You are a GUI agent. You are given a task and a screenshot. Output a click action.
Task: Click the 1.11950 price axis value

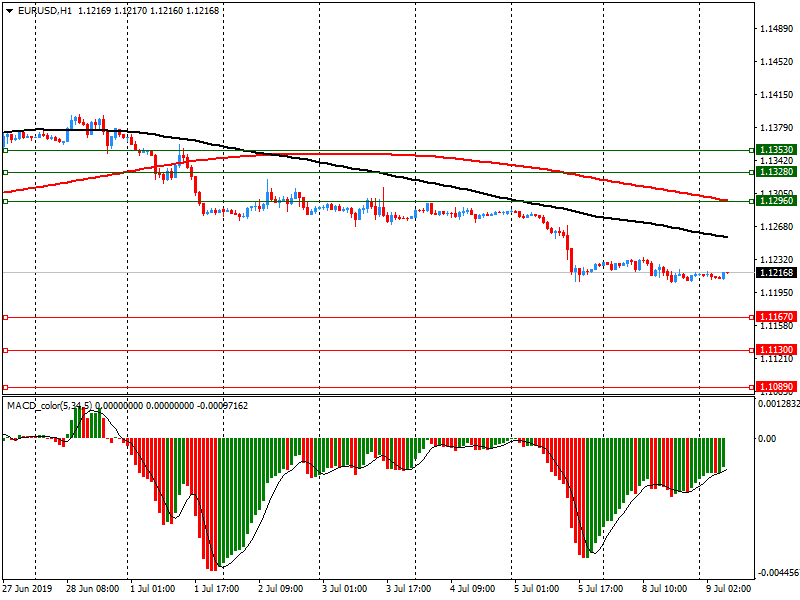point(777,293)
